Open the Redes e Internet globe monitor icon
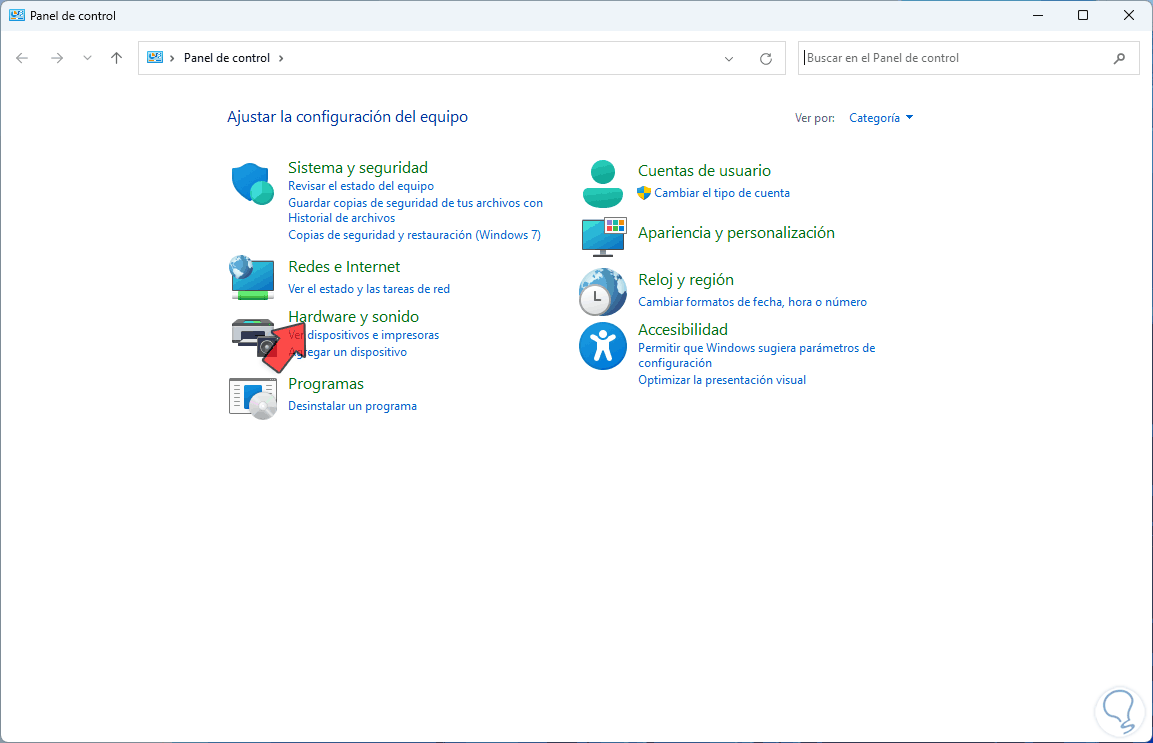The height and width of the screenshot is (743, 1153). coord(252,277)
